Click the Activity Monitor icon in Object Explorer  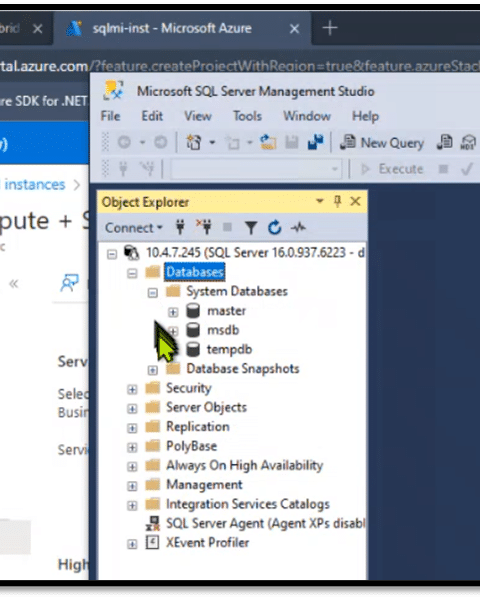click(x=298, y=228)
